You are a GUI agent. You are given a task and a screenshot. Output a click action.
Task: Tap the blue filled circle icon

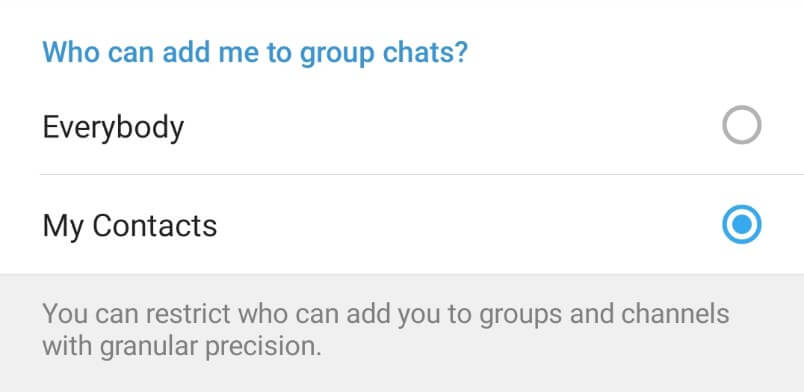(741, 224)
